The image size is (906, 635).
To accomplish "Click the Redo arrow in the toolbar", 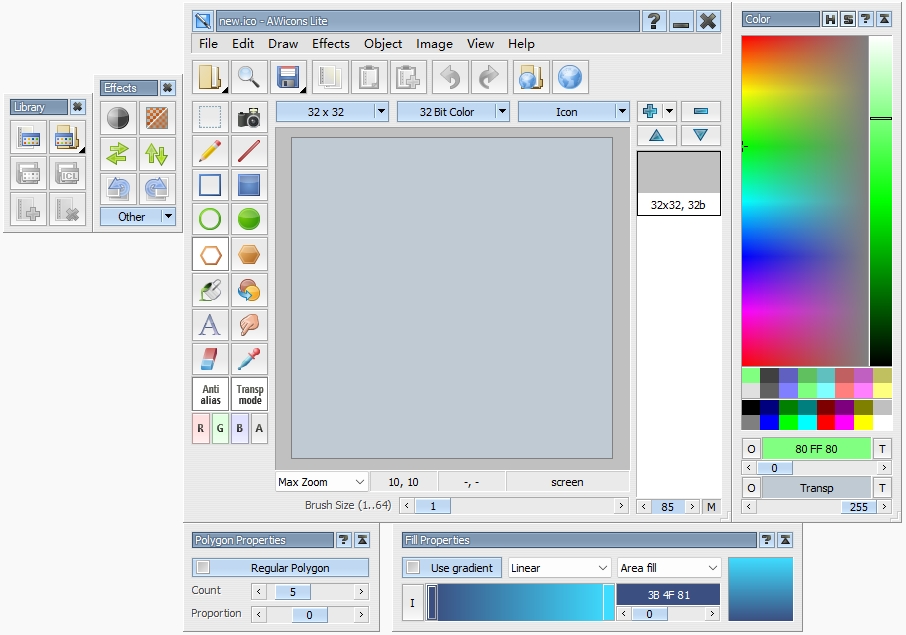I will (489, 77).
